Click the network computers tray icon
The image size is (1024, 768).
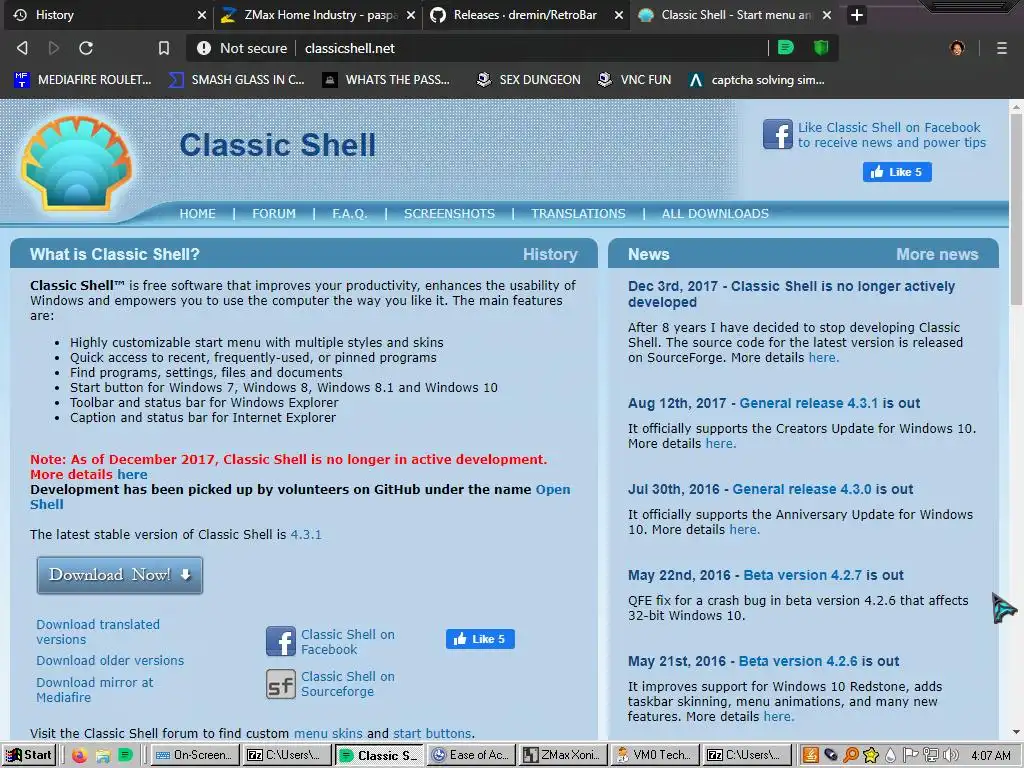[931, 755]
